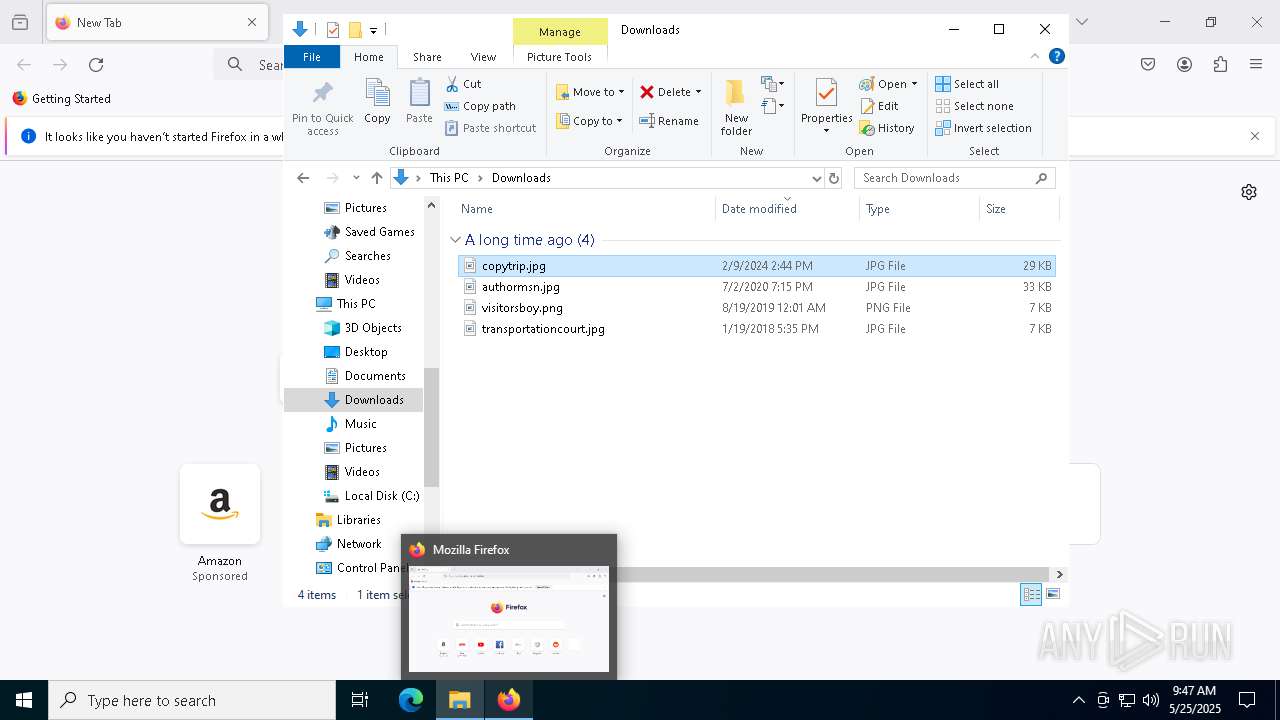Image resolution: width=1280 pixels, height=720 pixels.
Task: Click Invert selection in ribbon
Action: point(983,128)
